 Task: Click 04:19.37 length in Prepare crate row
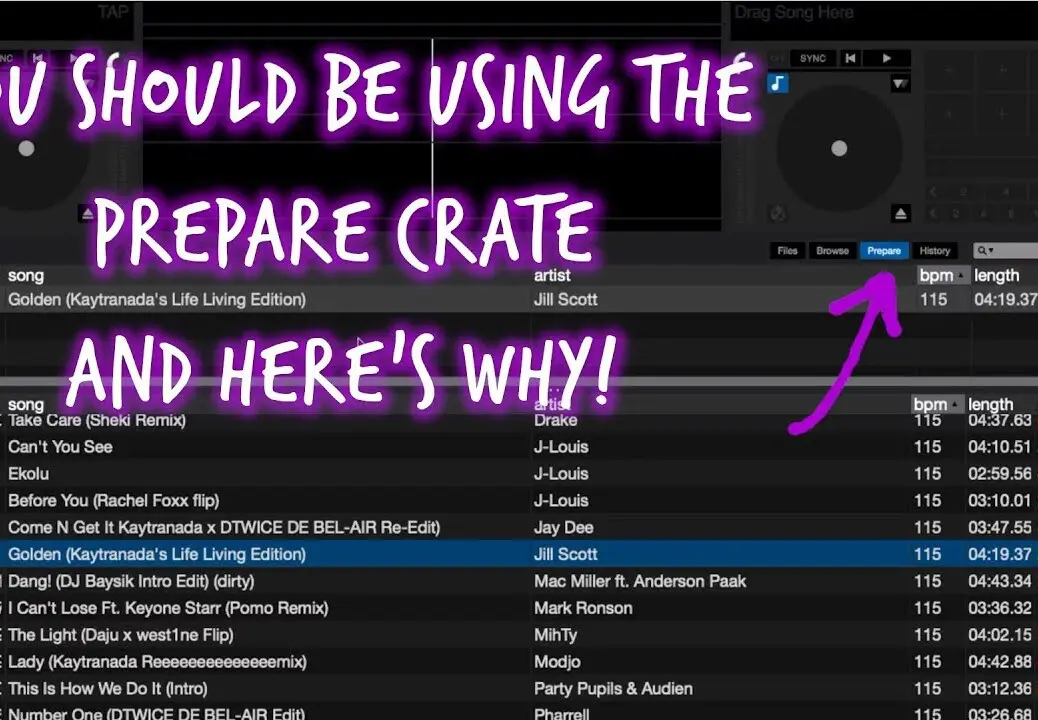1005,300
